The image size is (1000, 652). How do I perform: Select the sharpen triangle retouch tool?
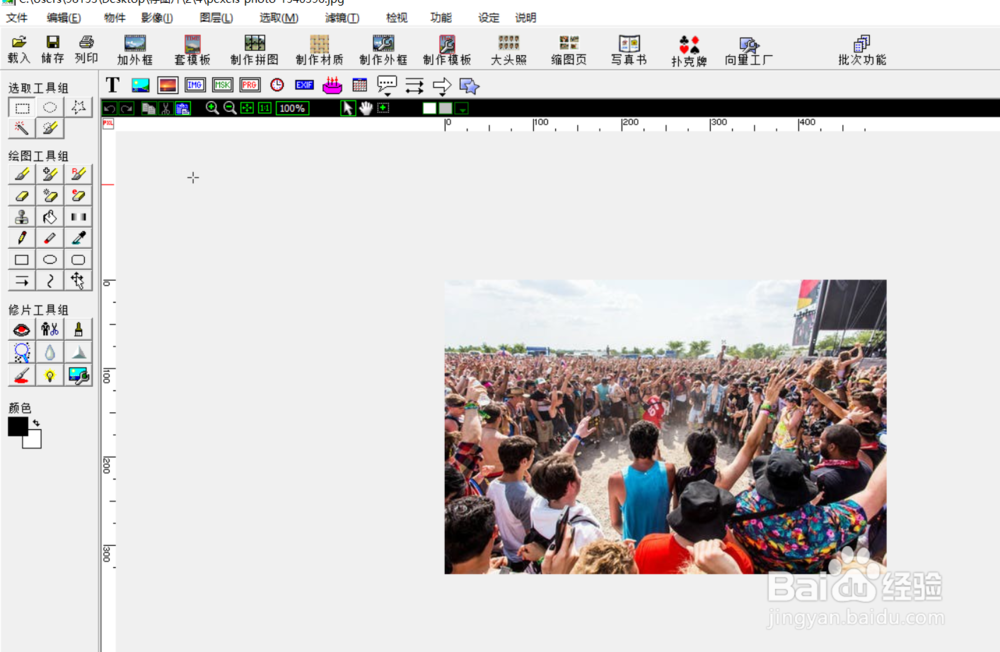pos(78,352)
